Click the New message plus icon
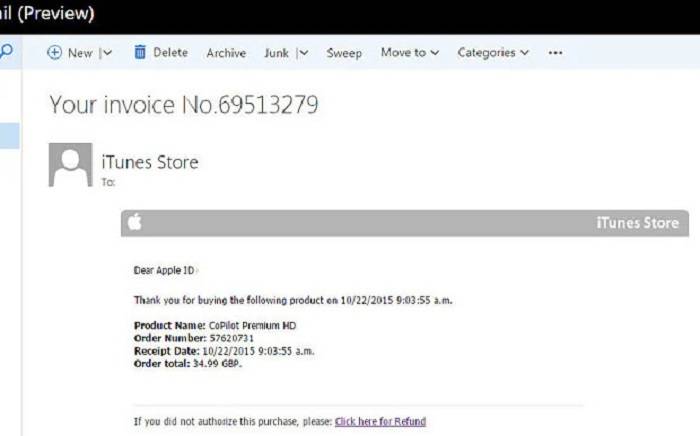 click(55, 53)
